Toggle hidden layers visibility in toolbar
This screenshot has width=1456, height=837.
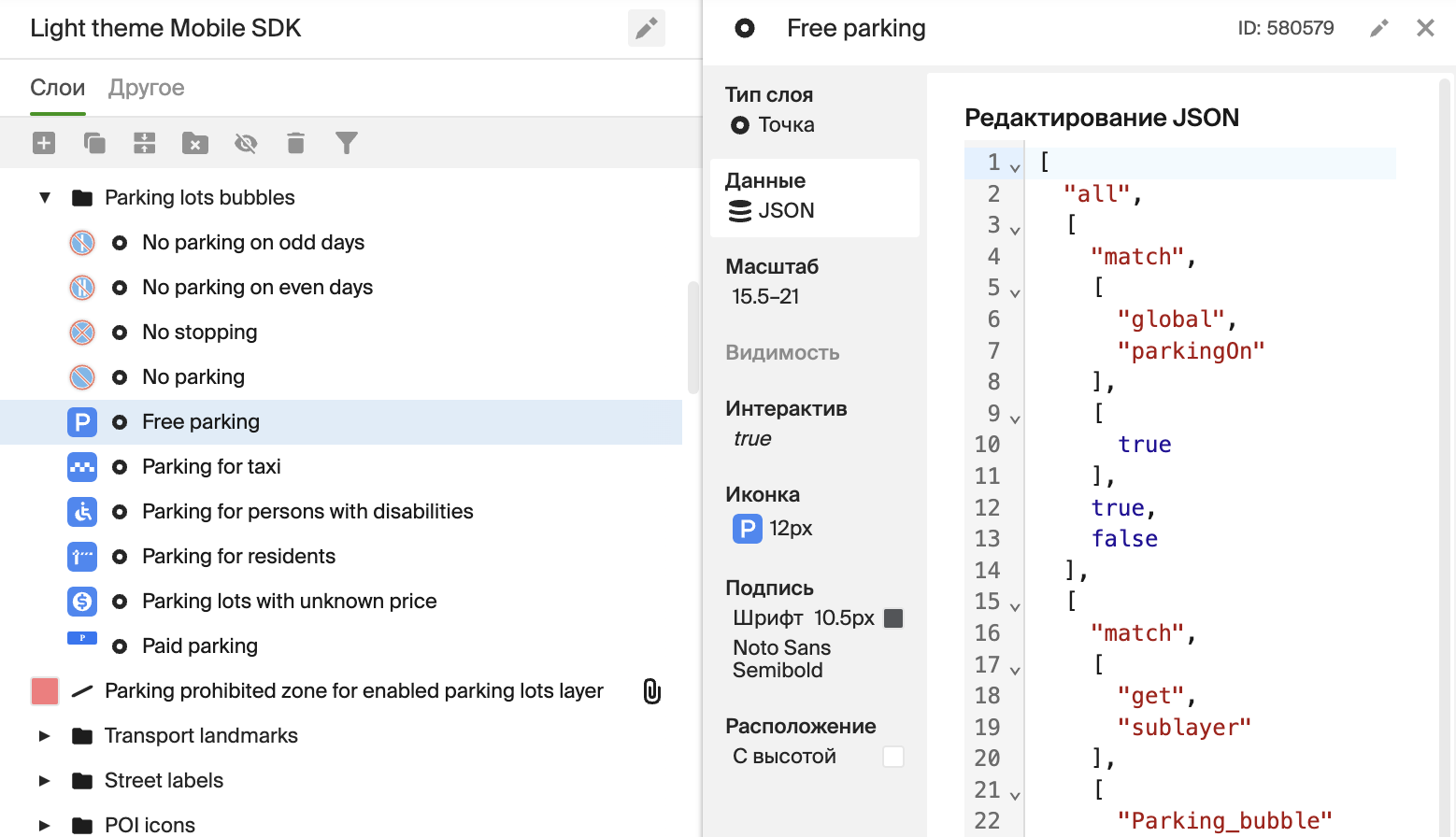246,143
